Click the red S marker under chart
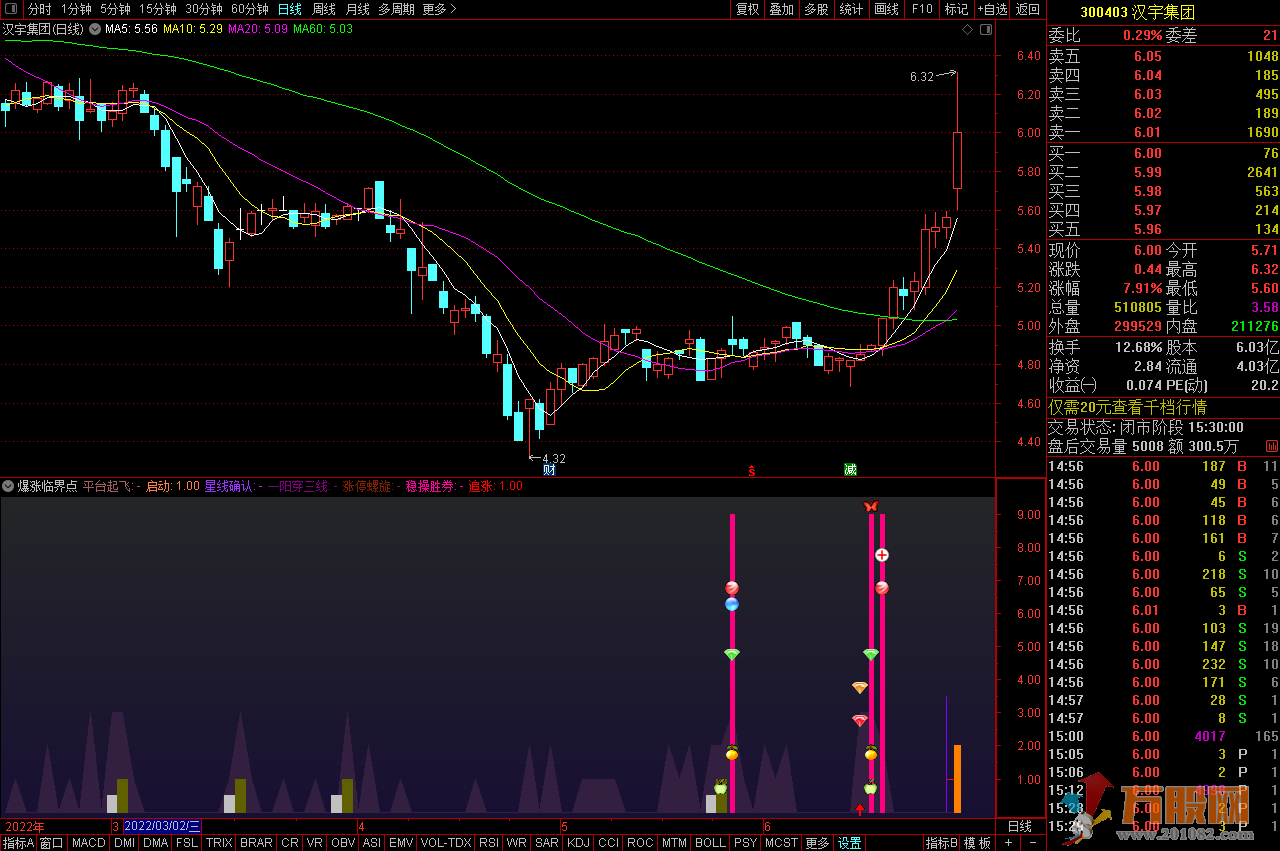The width and height of the screenshot is (1280, 851). (x=751, y=470)
